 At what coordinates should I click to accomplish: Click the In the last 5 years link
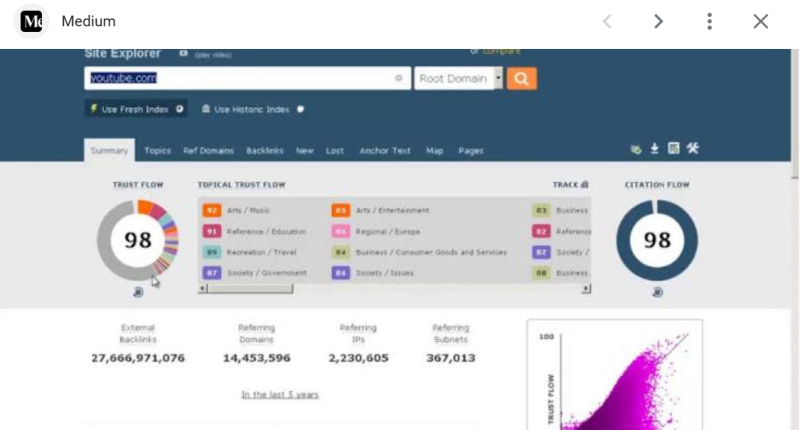[280, 394]
